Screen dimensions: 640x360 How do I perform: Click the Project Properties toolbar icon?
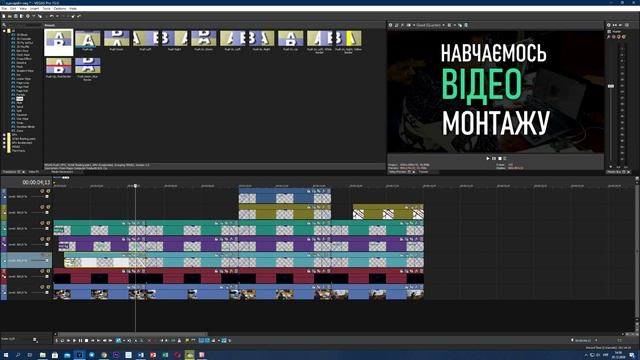(x=28, y=16)
